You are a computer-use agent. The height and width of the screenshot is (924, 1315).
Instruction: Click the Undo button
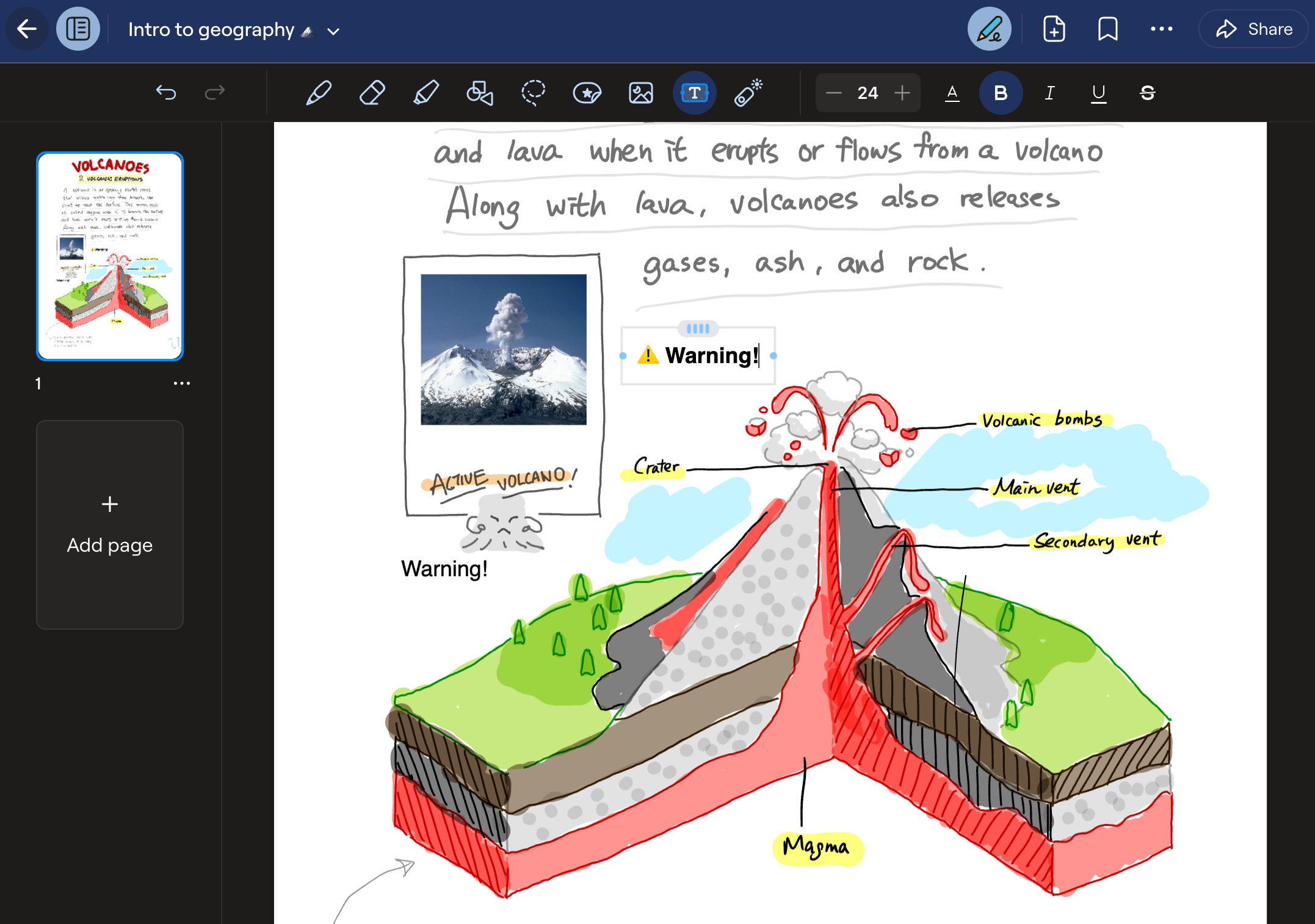pos(166,93)
